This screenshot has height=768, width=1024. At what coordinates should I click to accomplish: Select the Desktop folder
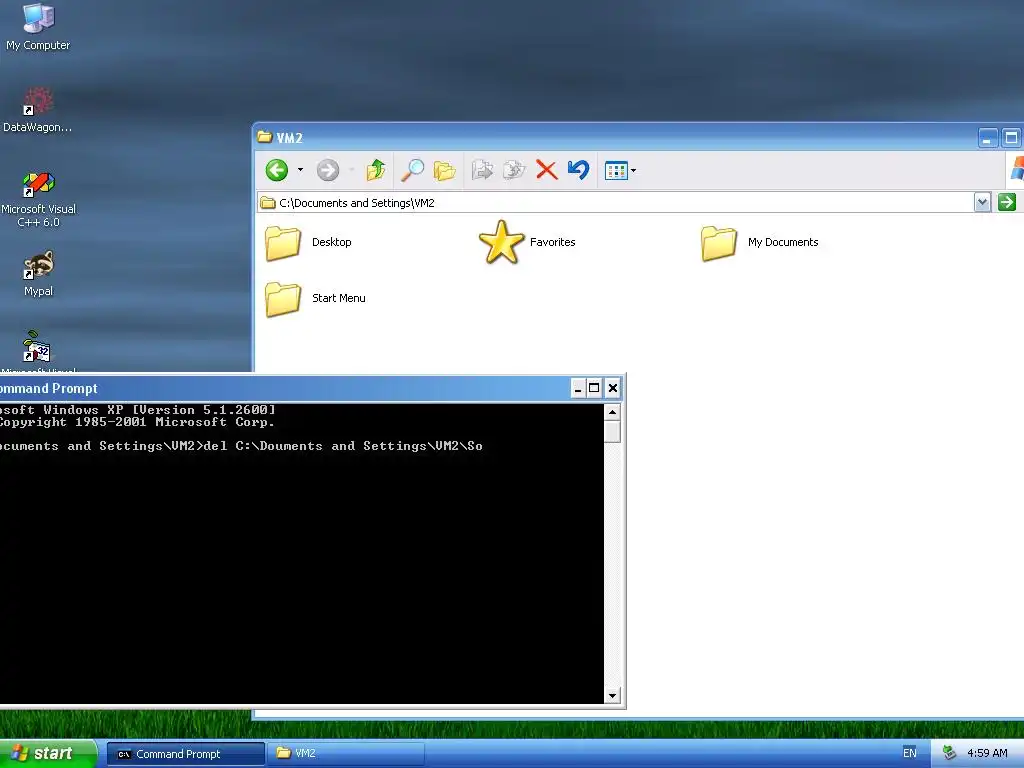point(309,243)
